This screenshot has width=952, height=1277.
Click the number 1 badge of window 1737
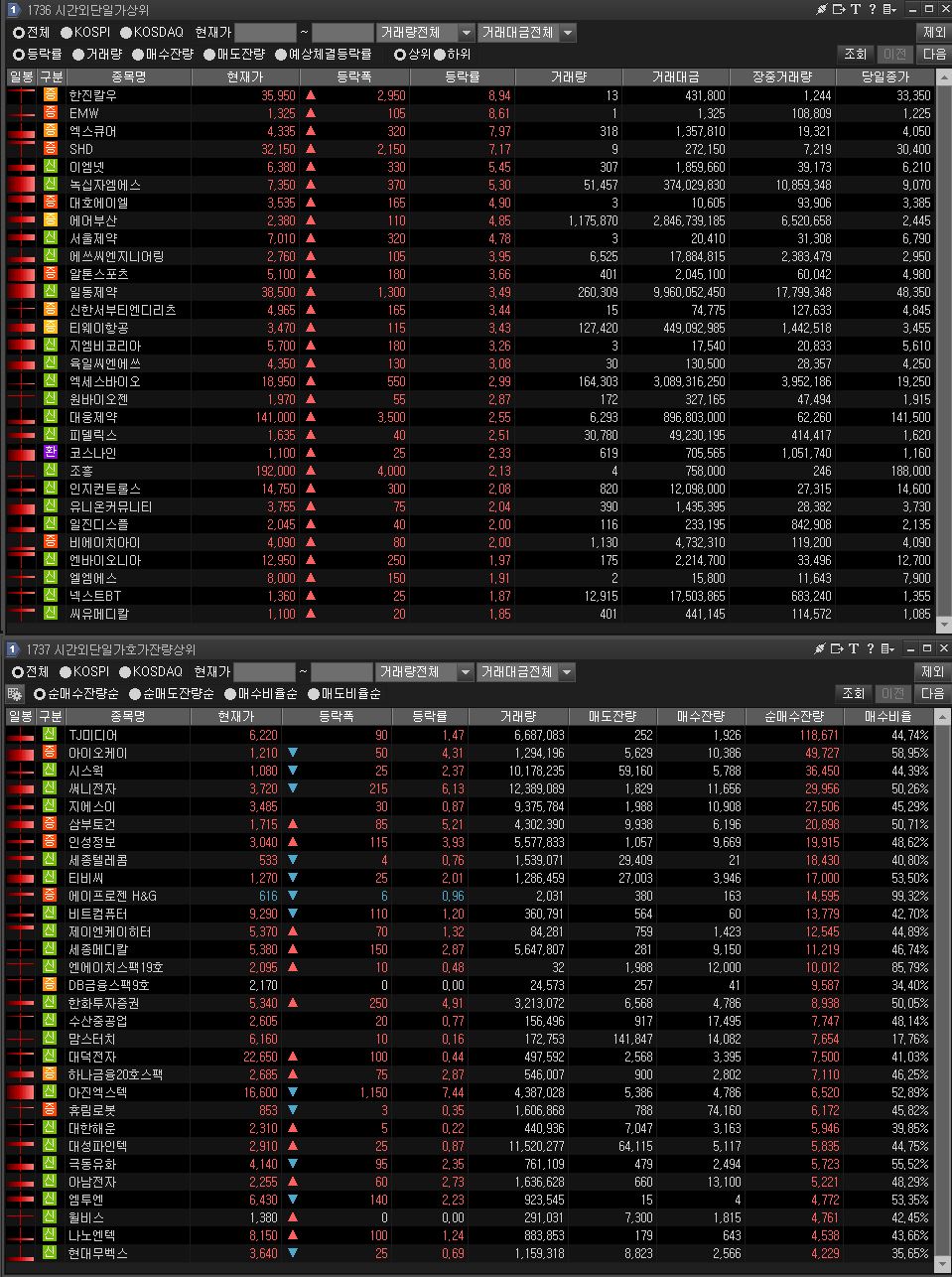(x=13, y=648)
